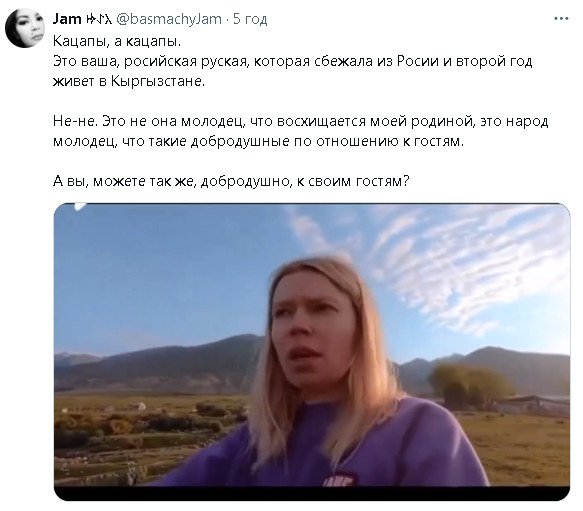Click the display name Jam
The image size is (583, 511).
coord(67,19)
